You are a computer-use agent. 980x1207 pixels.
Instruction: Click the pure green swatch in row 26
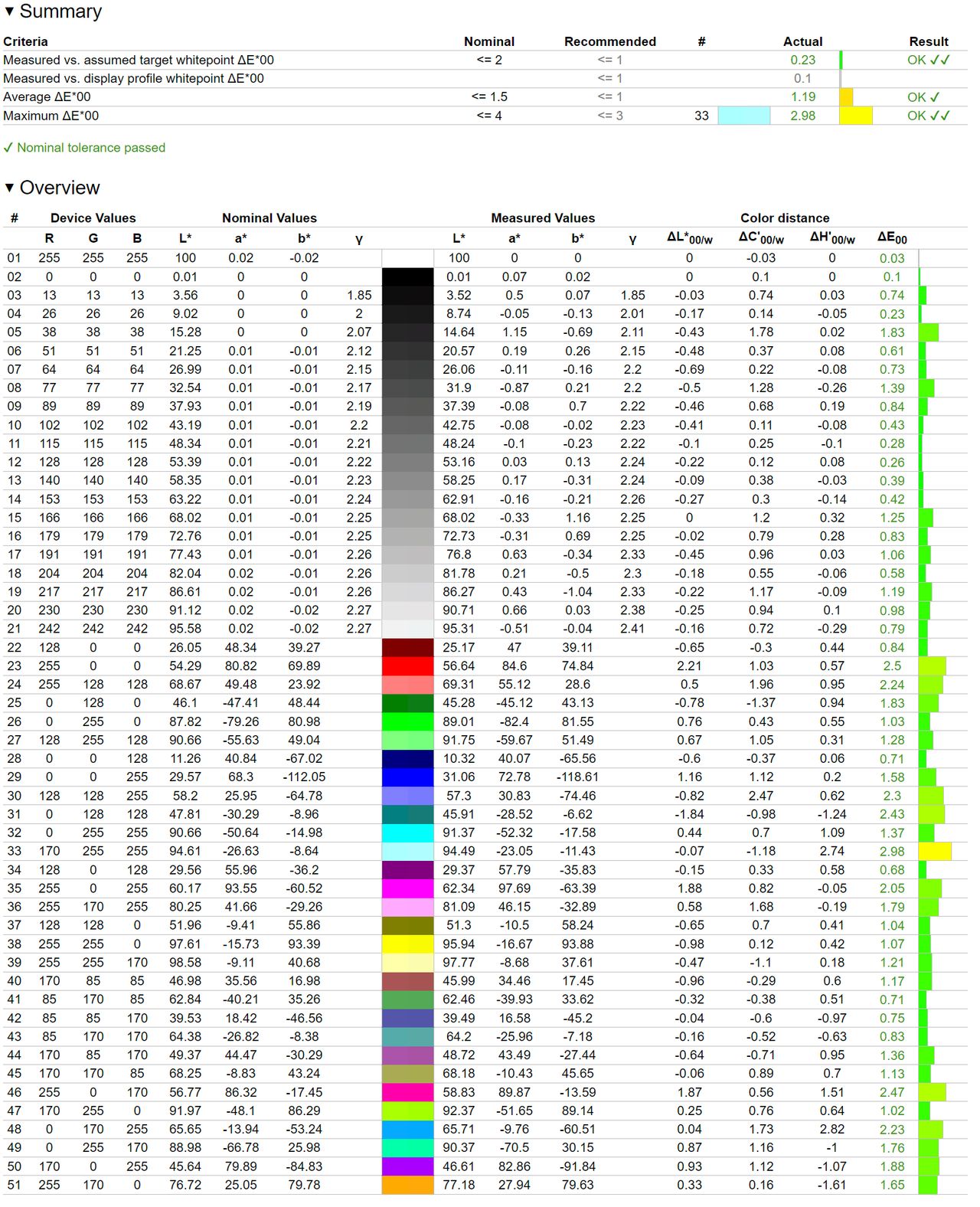click(x=407, y=721)
